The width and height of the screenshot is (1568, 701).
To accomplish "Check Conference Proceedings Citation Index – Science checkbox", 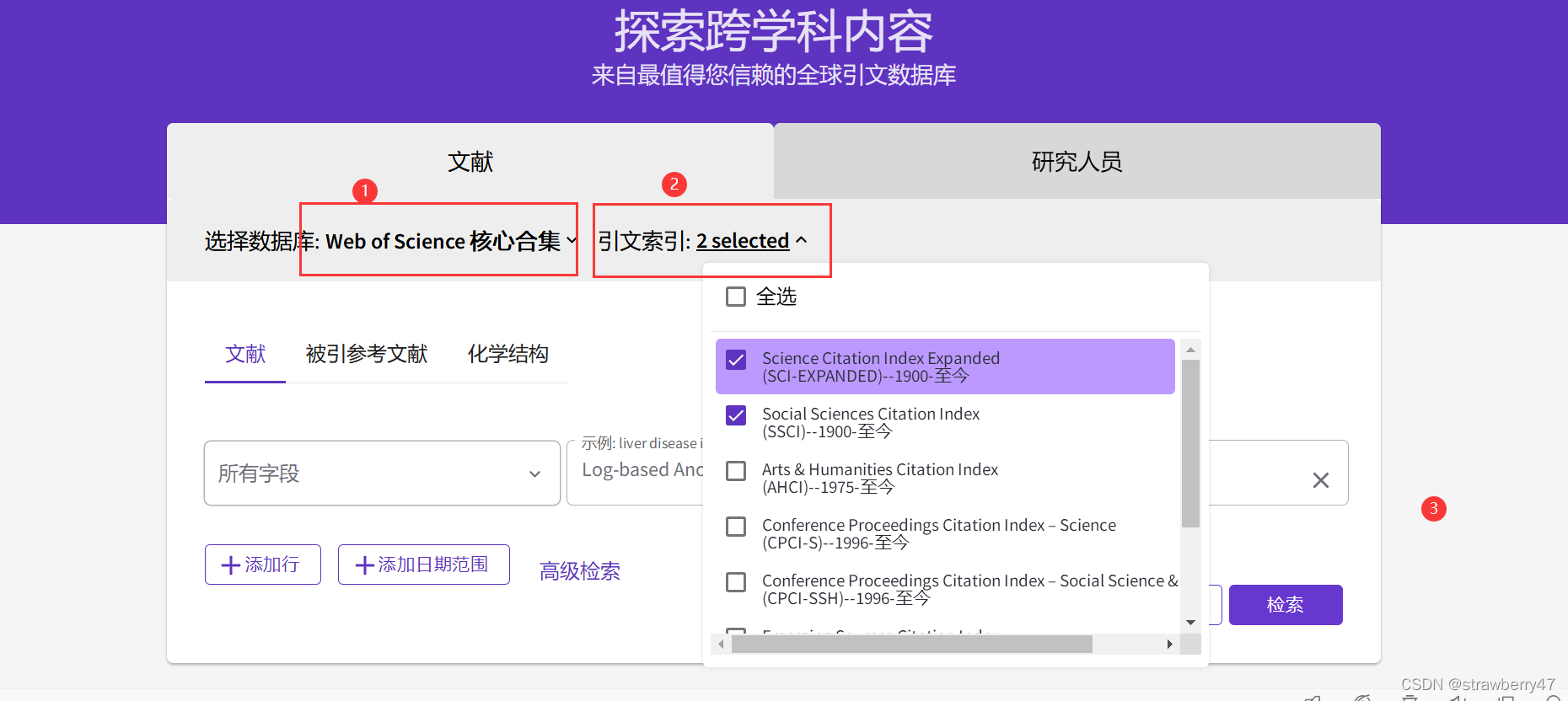I will point(736,527).
